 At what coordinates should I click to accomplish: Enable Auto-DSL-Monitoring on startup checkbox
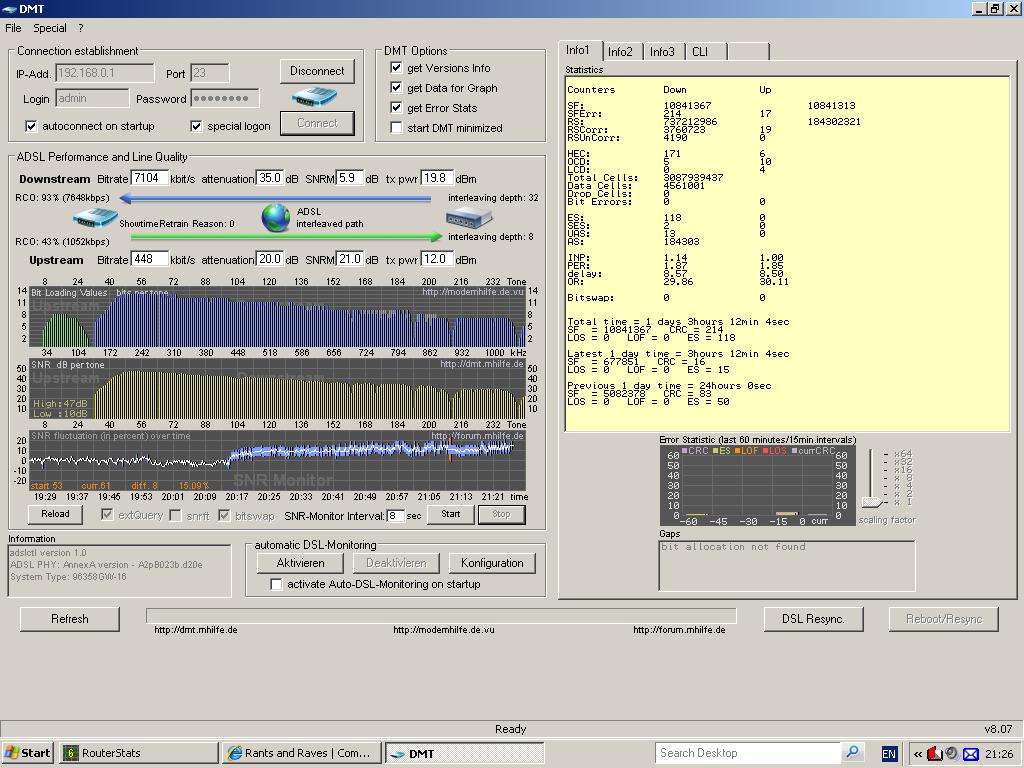(277, 584)
